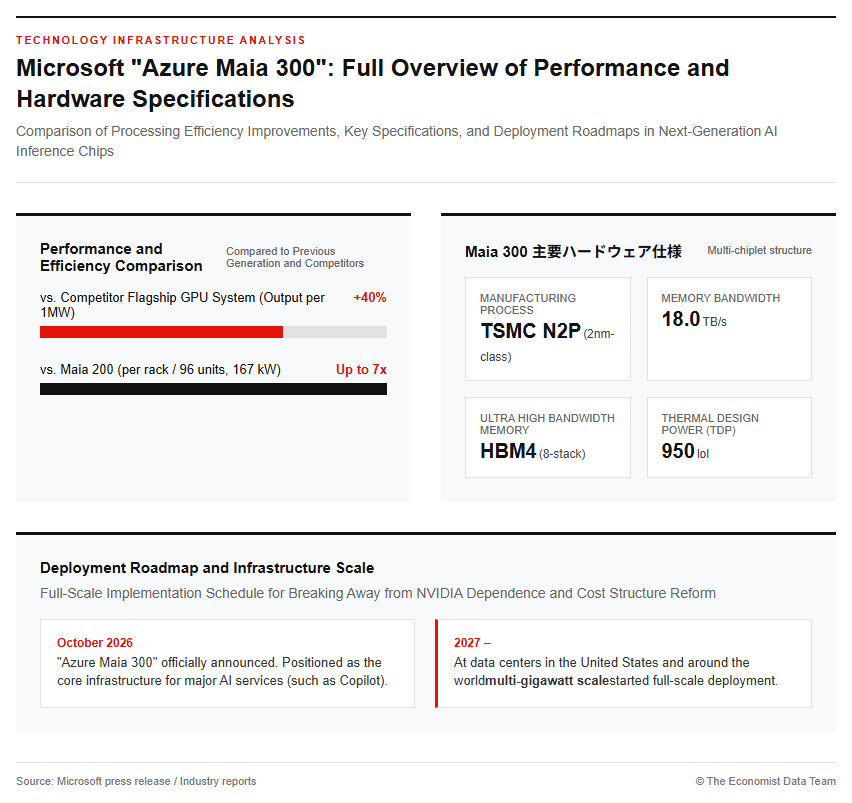
Task: Select the "Performance and Efficiency Comparison" heading
Action: pos(121,258)
